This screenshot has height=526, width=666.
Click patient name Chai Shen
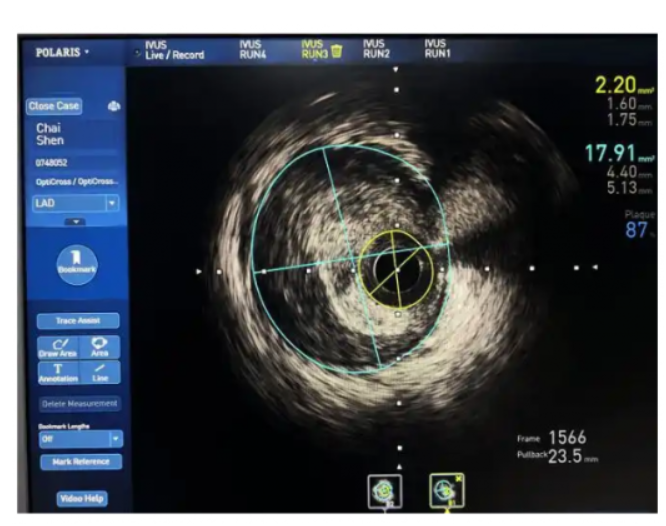point(50,134)
